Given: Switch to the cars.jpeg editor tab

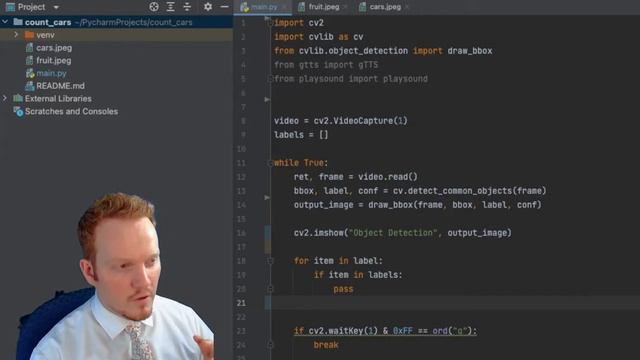Looking at the screenshot, I should coord(385,7).
